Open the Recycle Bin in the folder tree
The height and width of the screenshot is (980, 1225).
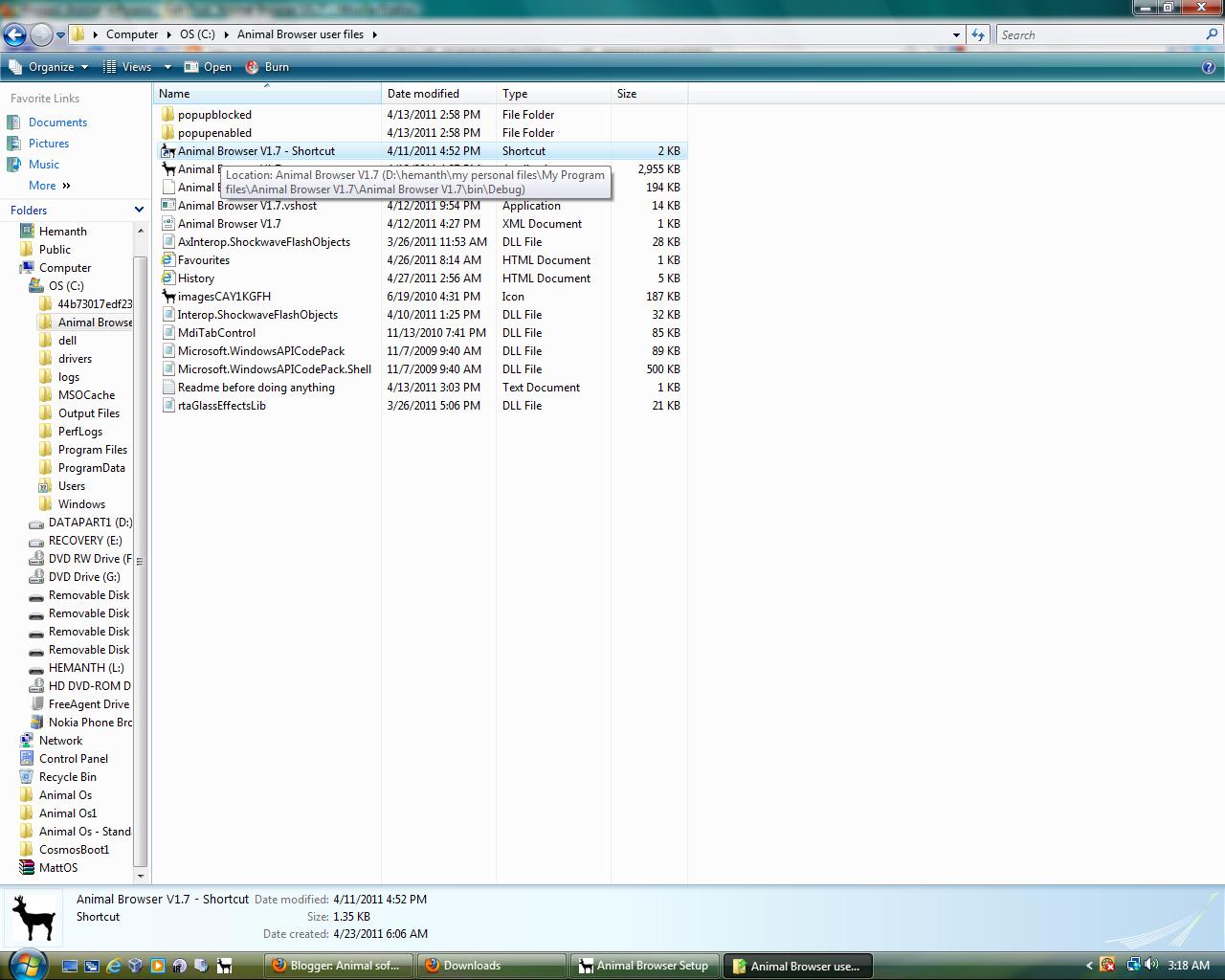pyautogui.click(x=67, y=776)
